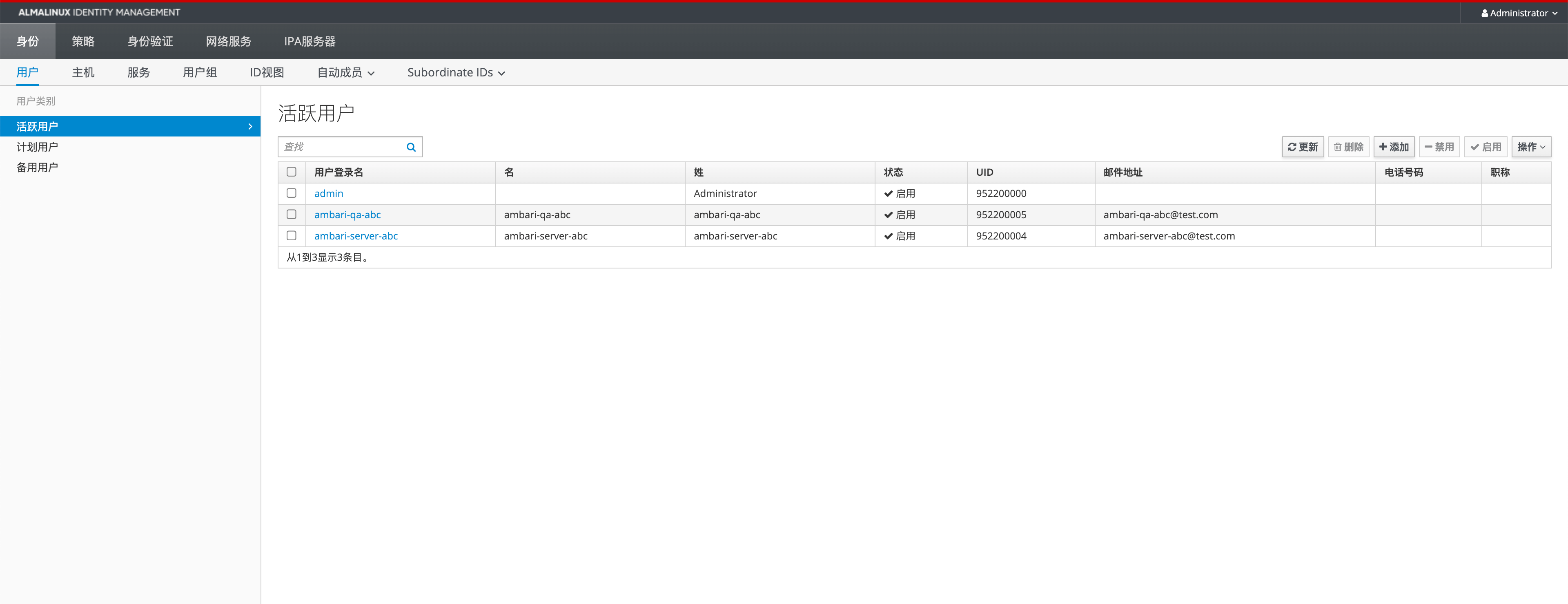
Task: Click the Add (添加) plus button
Action: 1393,147
